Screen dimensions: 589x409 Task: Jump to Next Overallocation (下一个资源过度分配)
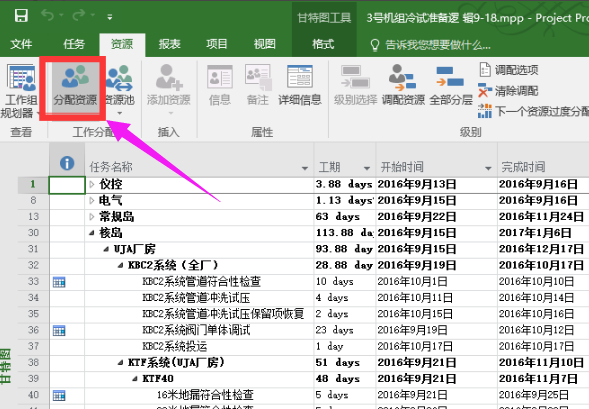pyautogui.click(x=533, y=111)
